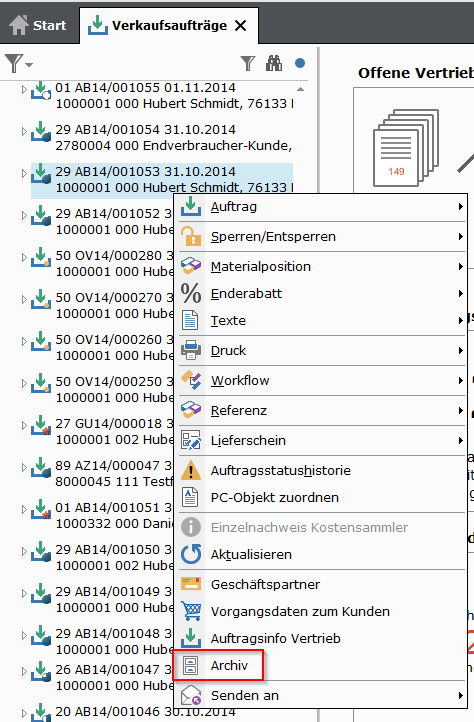Viewport: 474px width, 722px height.
Task: Open the Referenz submenu
Action: (322, 410)
